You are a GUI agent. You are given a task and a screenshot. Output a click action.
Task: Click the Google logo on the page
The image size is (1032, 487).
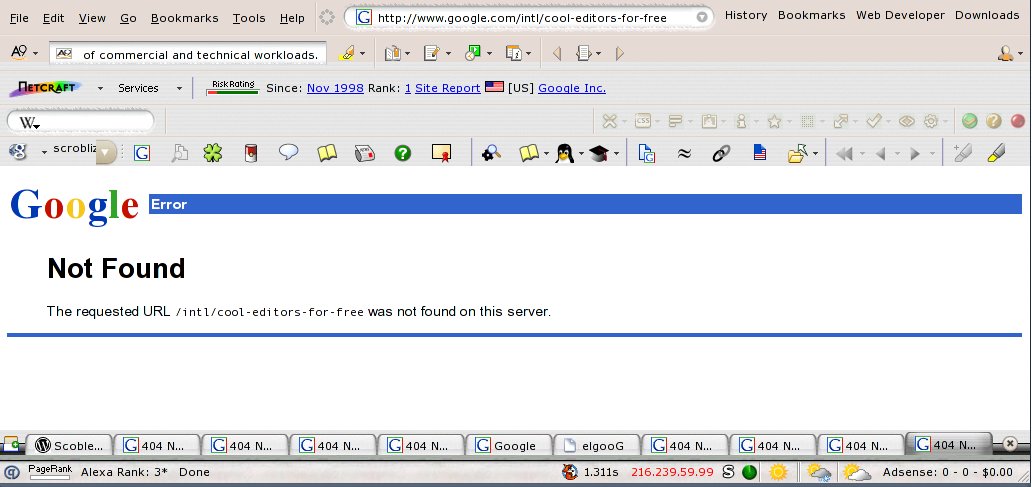[74, 205]
